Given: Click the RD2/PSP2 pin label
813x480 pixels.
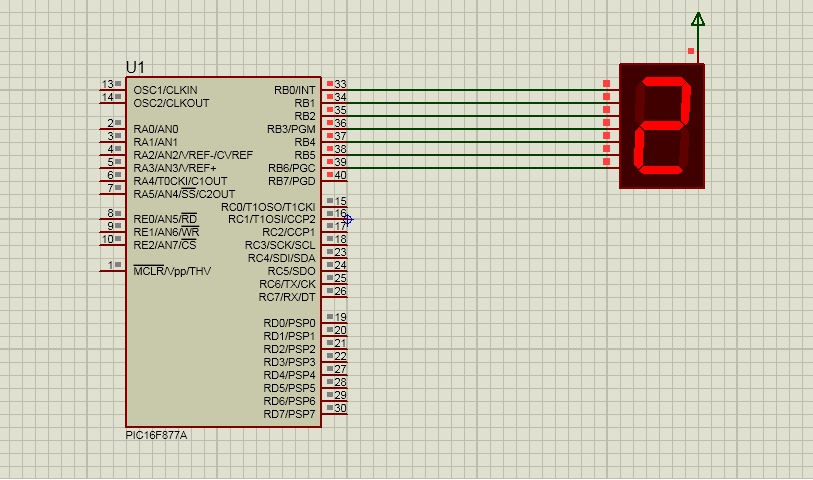Looking at the screenshot, I should point(289,349).
